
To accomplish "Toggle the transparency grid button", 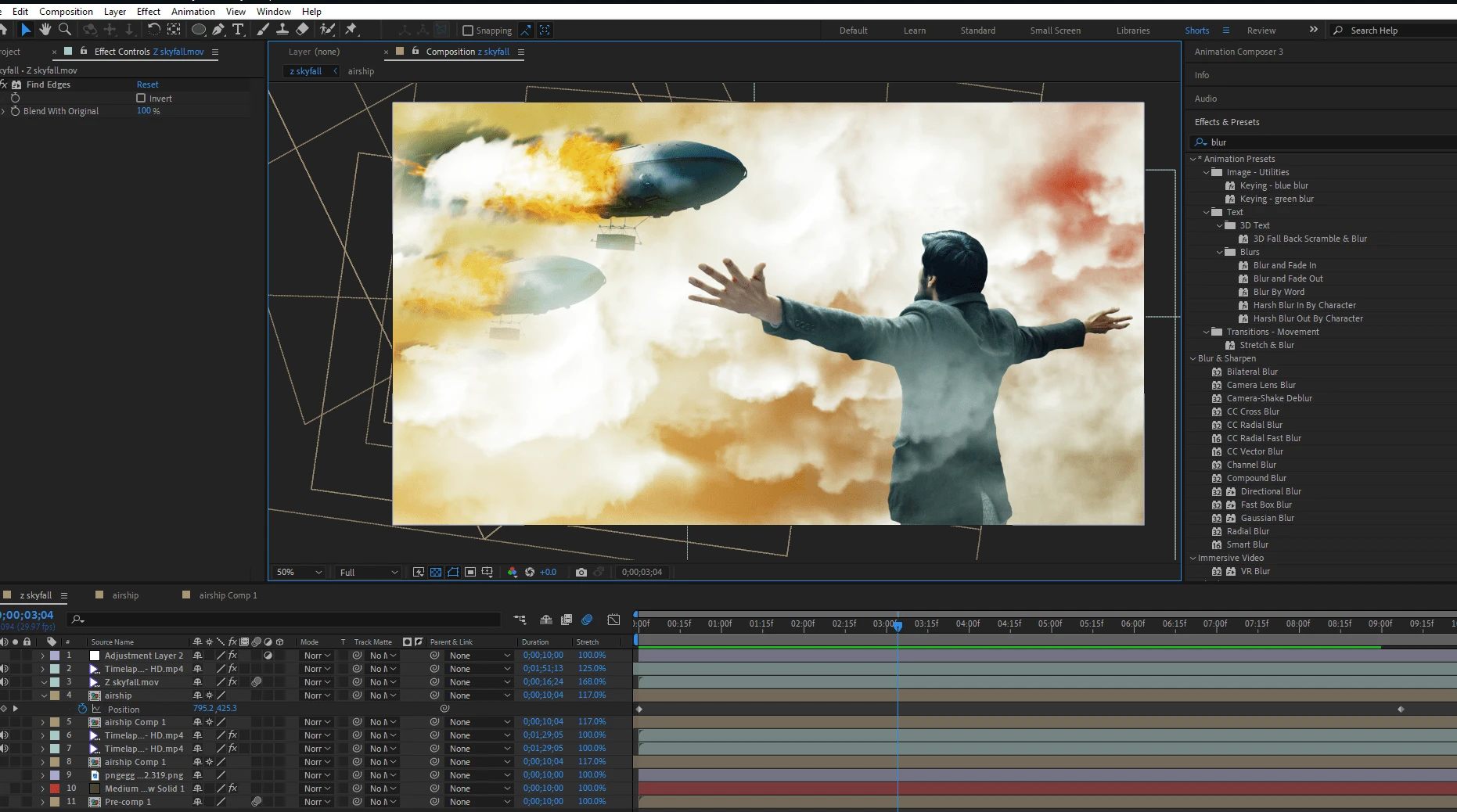I will point(436,572).
